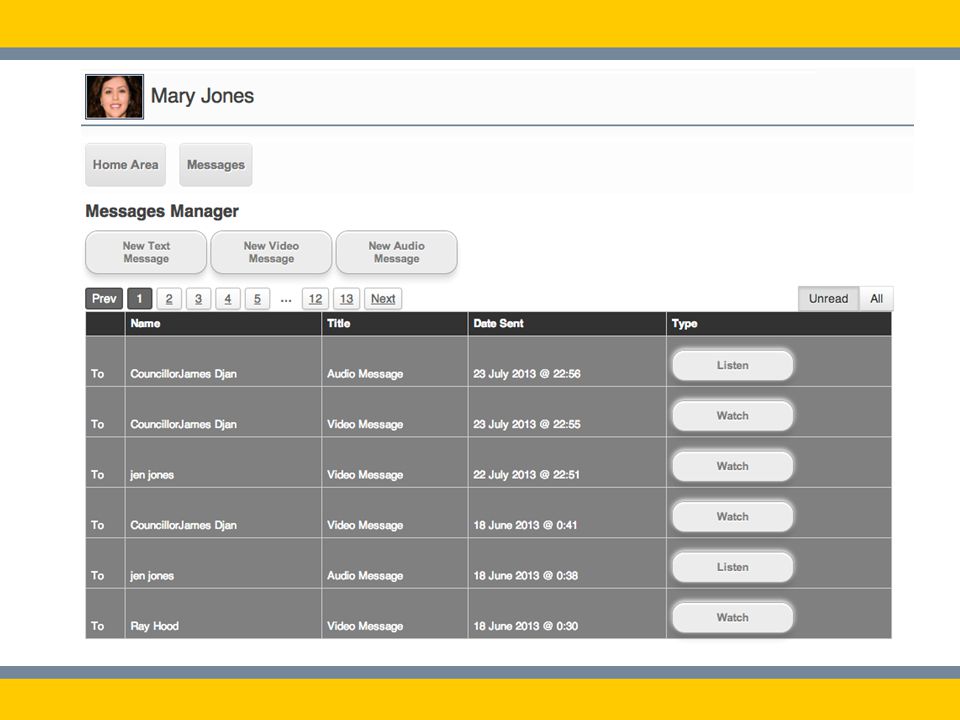Select page 1 in pagination
The width and height of the screenshot is (960, 720).
click(140, 299)
